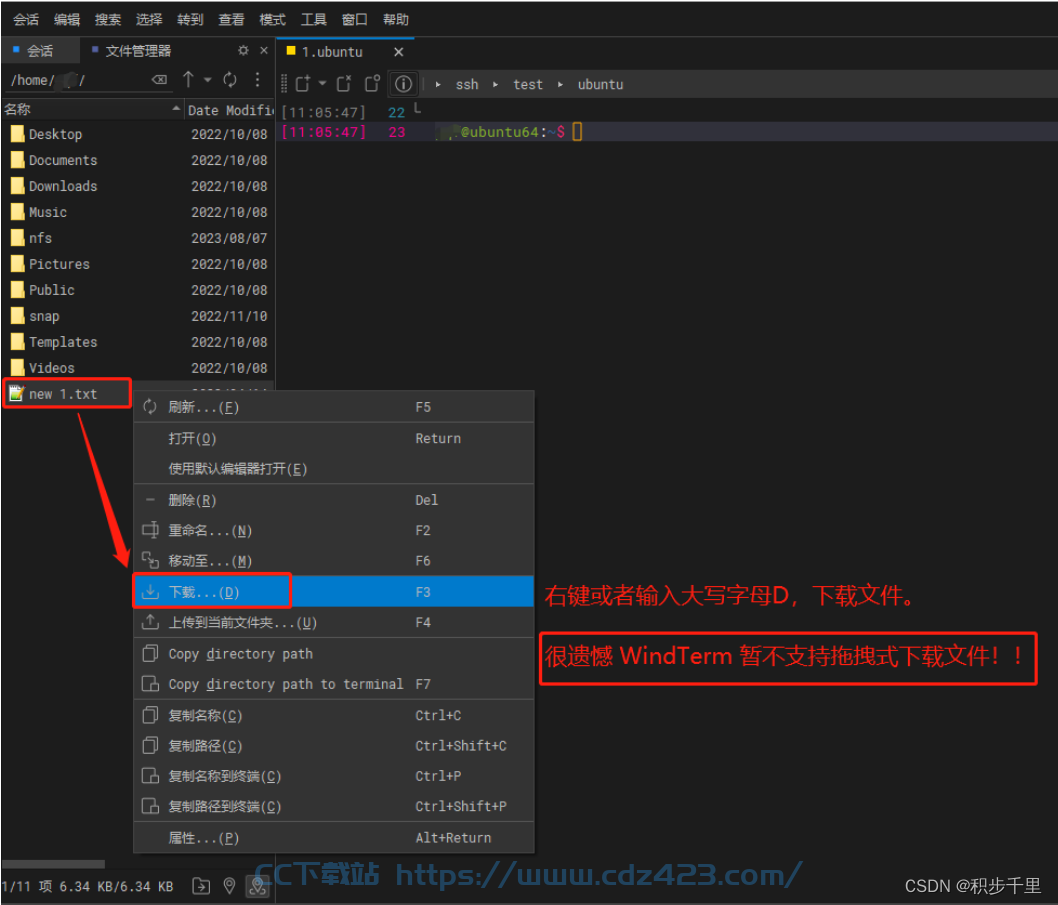Choose 移动至 in the context menu
Screen dimensions: 1058x905
pyautogui.click(x=334, y=561)
